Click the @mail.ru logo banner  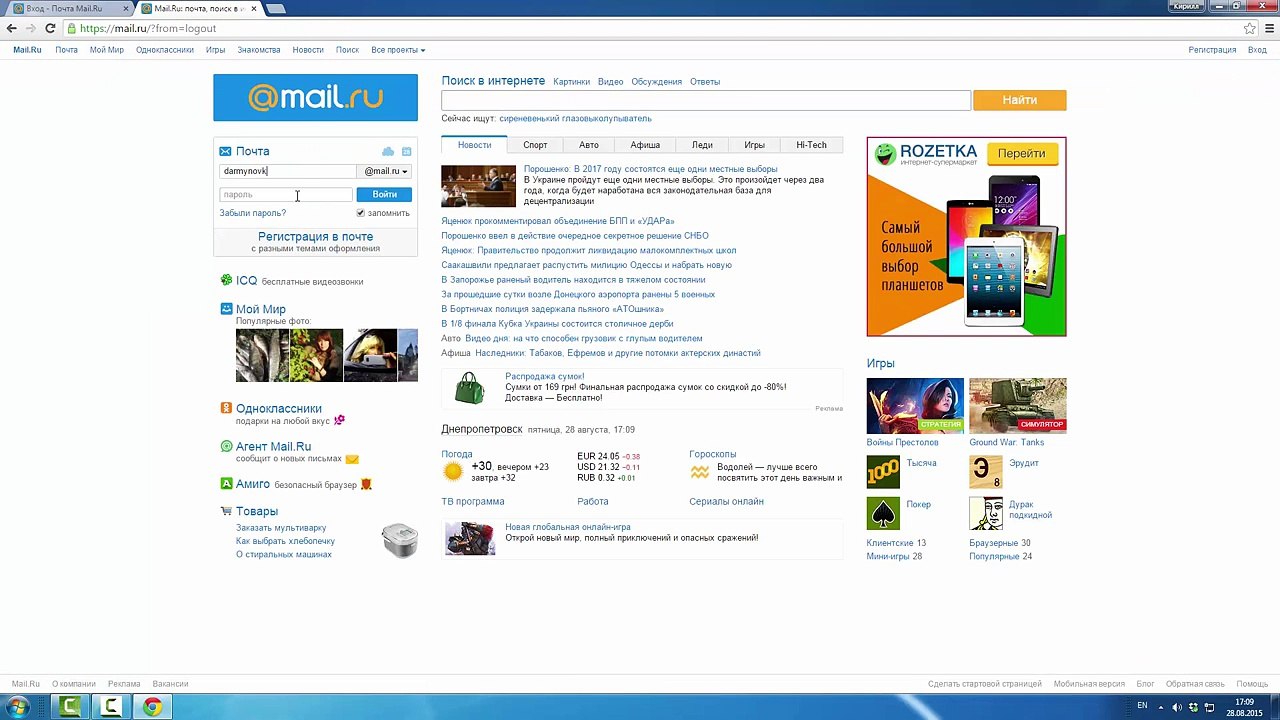pyautogui.click(x=315, y=97)
